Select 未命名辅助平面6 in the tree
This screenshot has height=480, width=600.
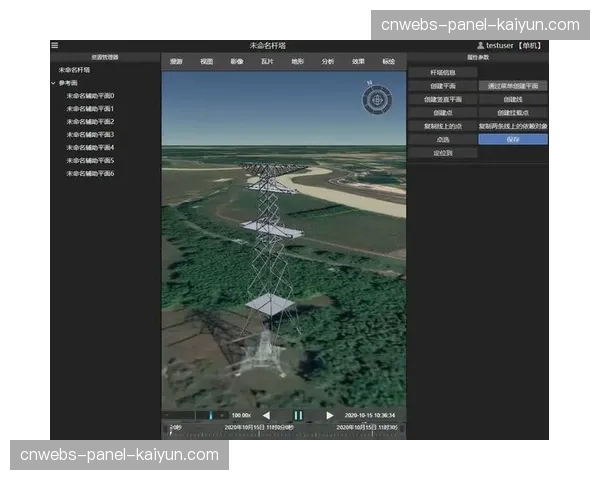90,173
